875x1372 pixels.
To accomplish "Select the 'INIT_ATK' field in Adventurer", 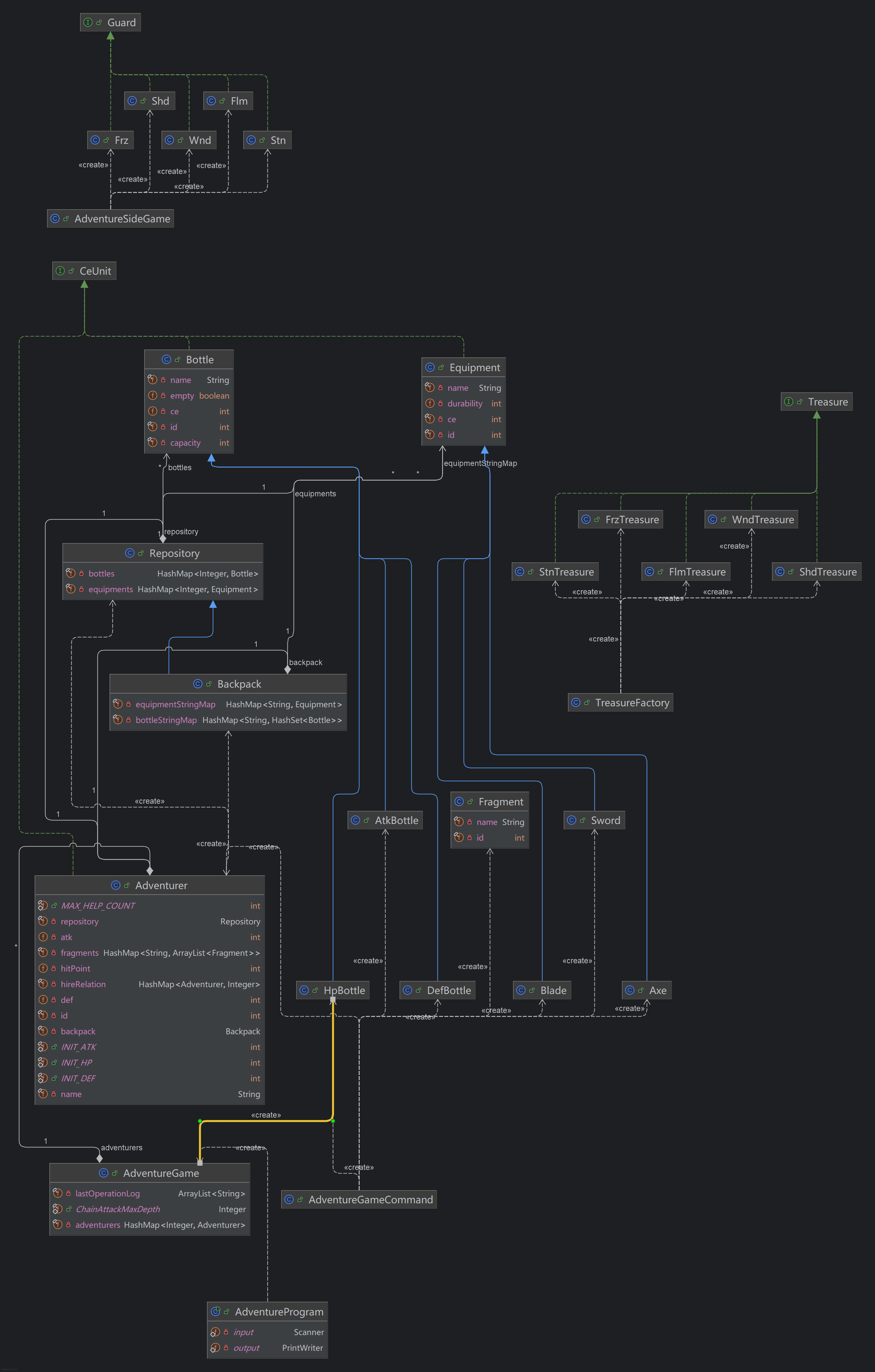I will click(x=149, y=1047).
